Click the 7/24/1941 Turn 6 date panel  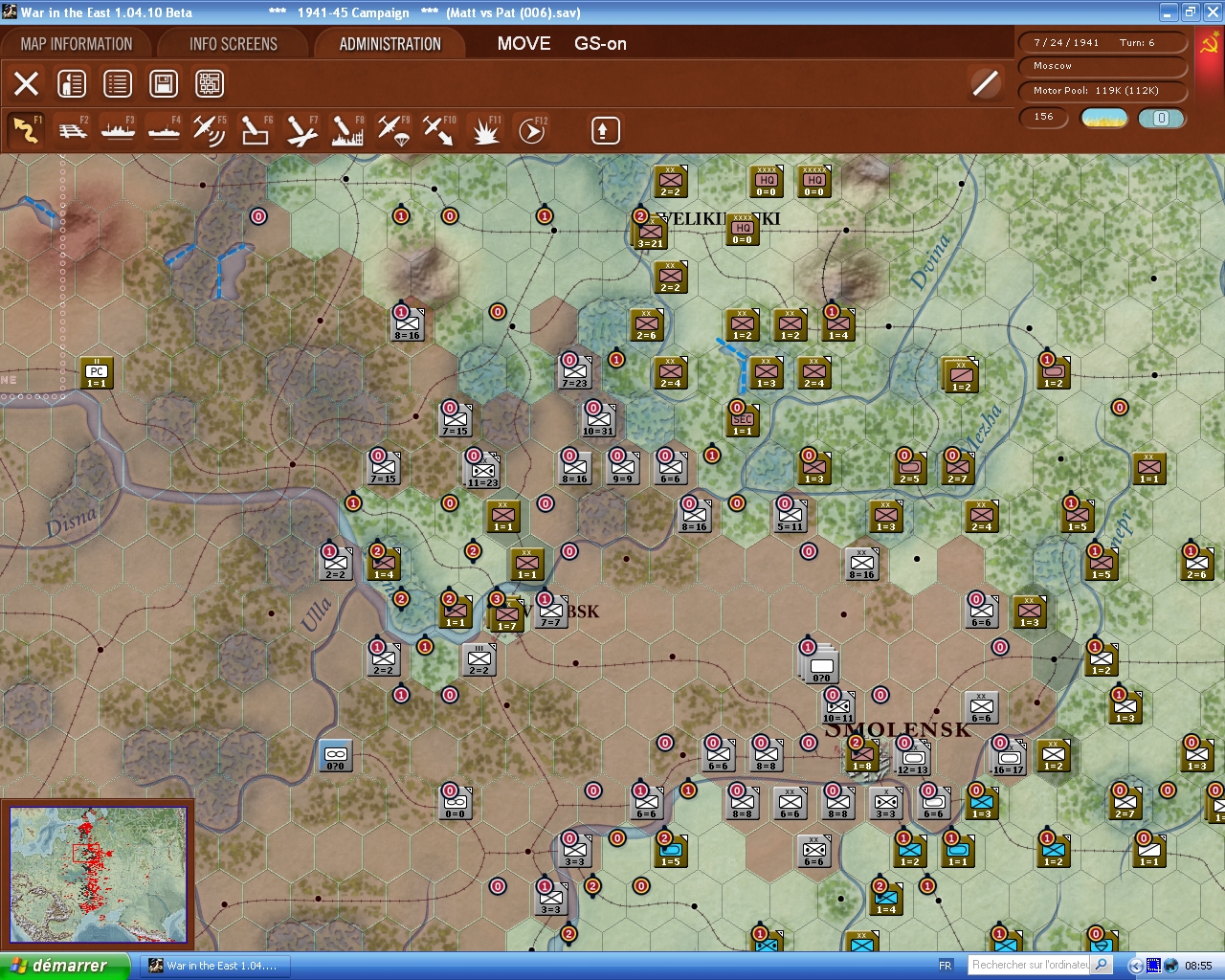tap(1103, 43)
